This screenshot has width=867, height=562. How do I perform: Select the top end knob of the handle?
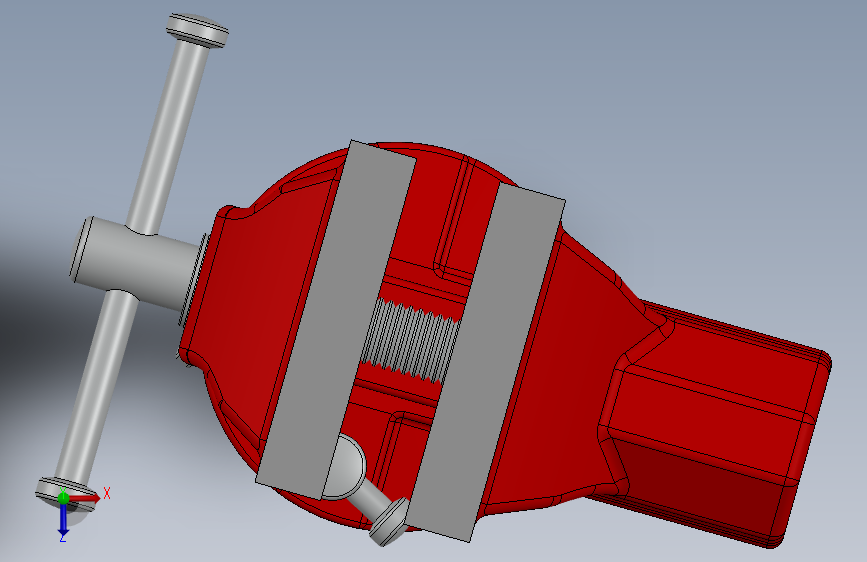click(x=197, y=30)
